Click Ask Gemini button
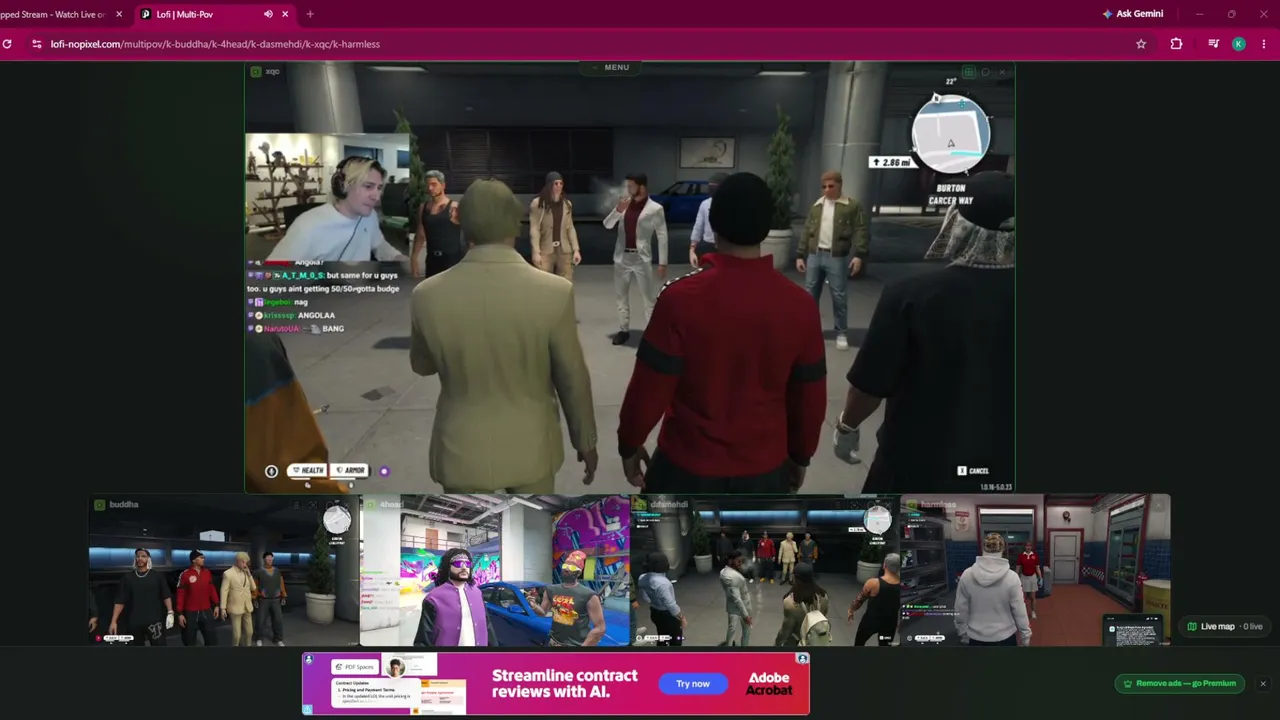Screen dimensions: 1280x720 pyautogui.click(x=1133, y=14)
